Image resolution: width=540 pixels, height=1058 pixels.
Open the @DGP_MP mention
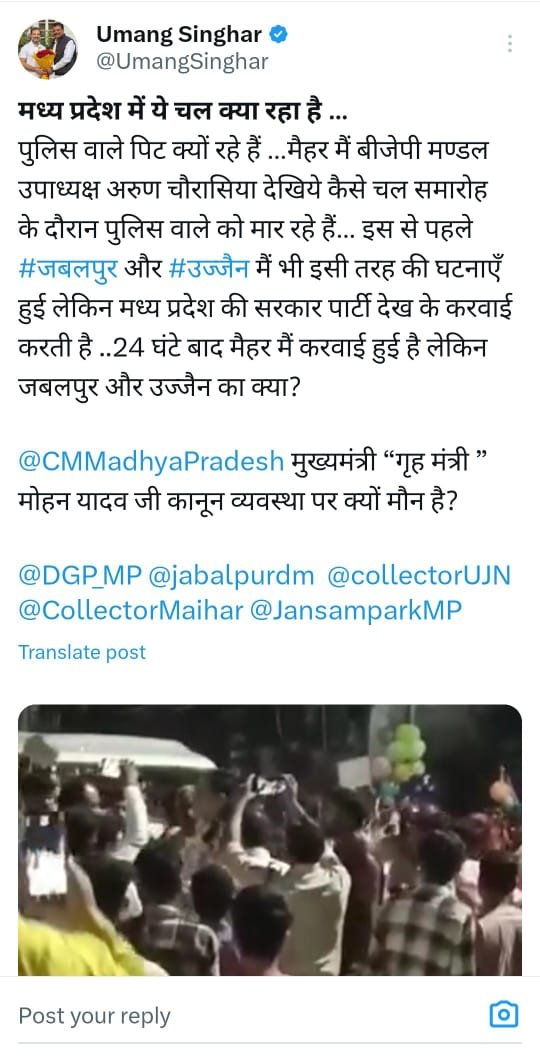tap(80, 576)
